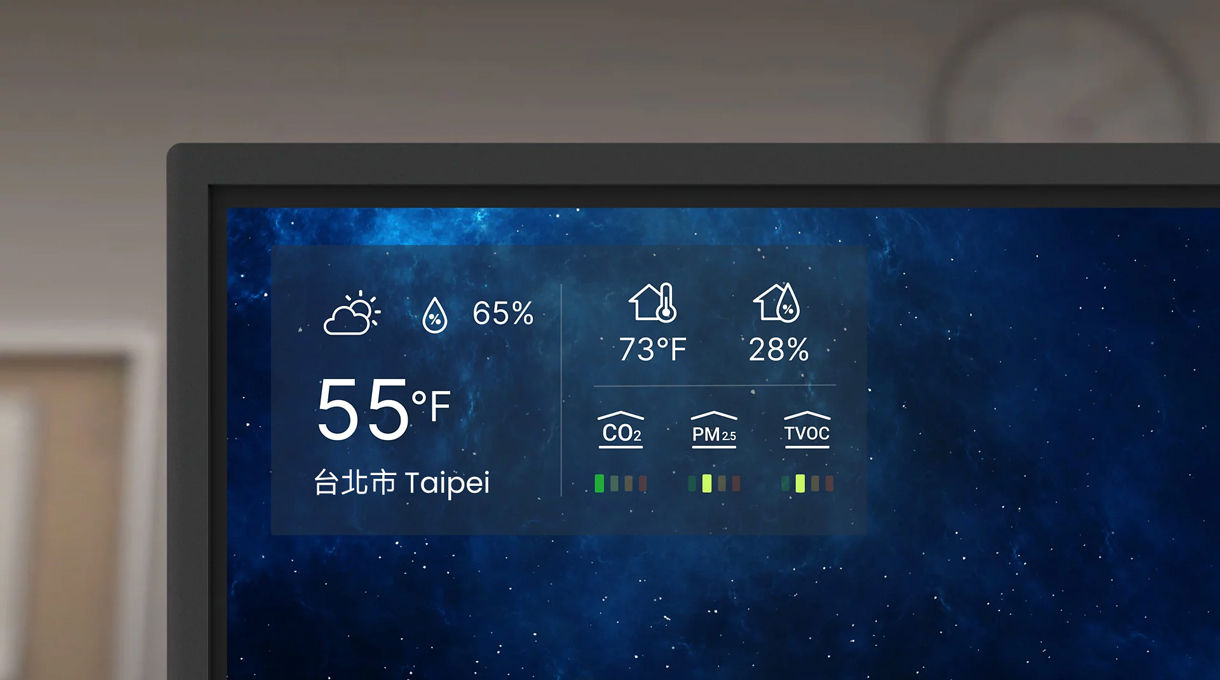Click the partly cloudy weather icon
This screenshot has height=680, width=1220.
click(352, 314)
